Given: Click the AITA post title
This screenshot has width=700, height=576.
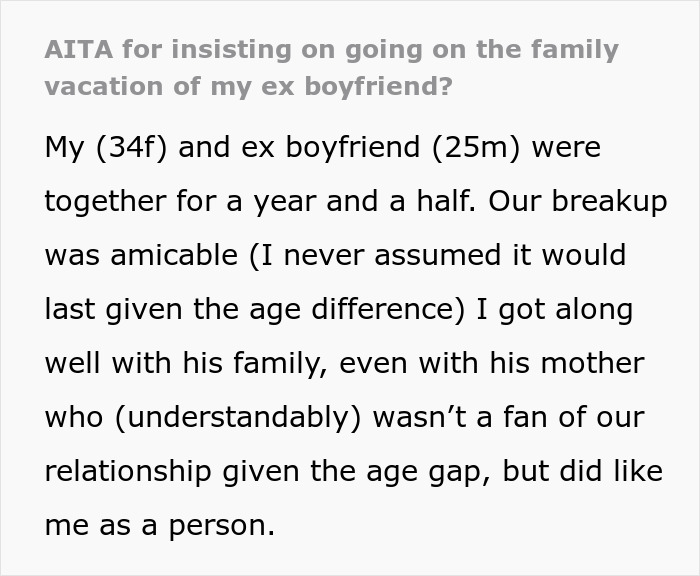Looking at the screenshot, I should click(330, 49).
